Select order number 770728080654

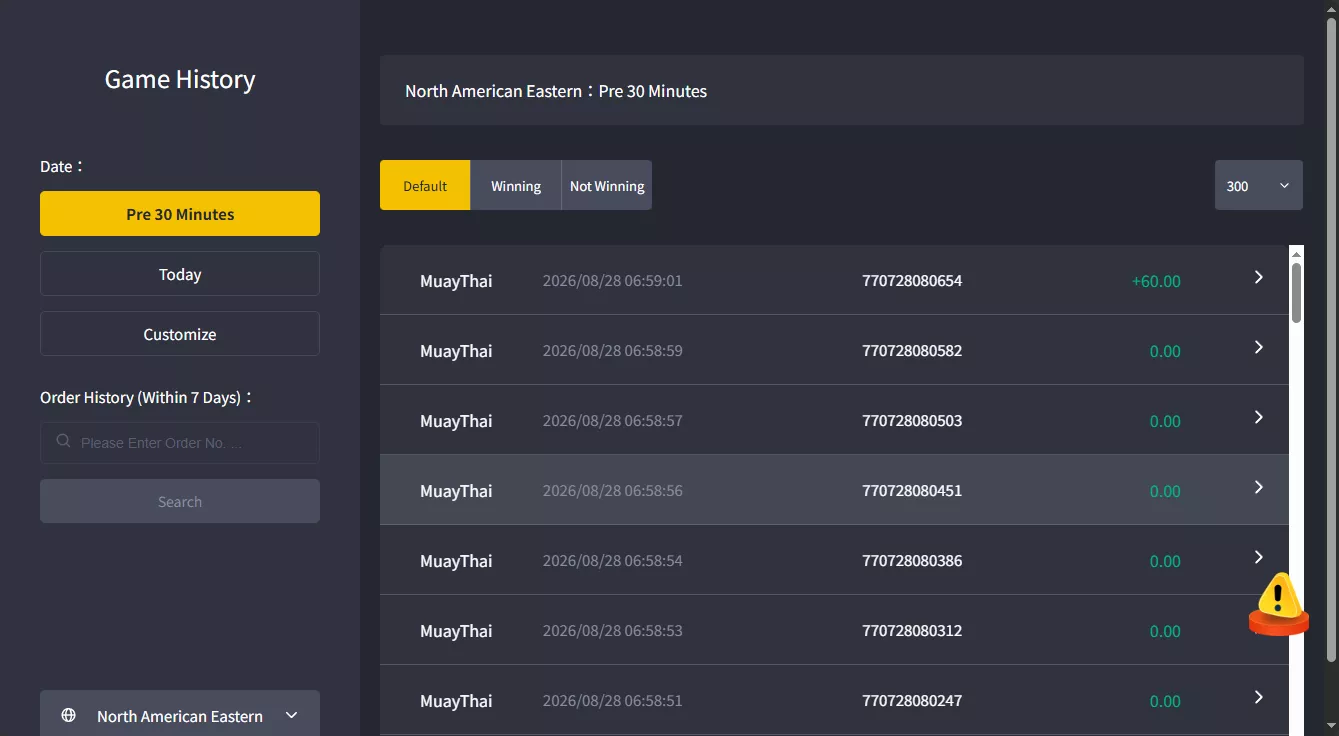912,281
